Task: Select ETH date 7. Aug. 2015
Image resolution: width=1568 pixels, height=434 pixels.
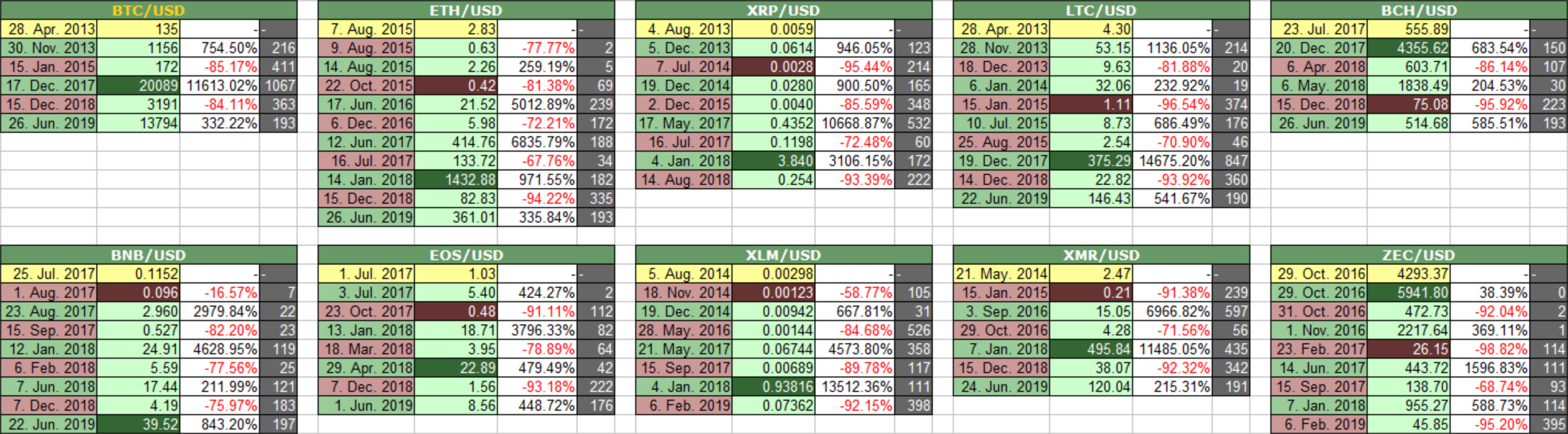Action: point(366,29)
